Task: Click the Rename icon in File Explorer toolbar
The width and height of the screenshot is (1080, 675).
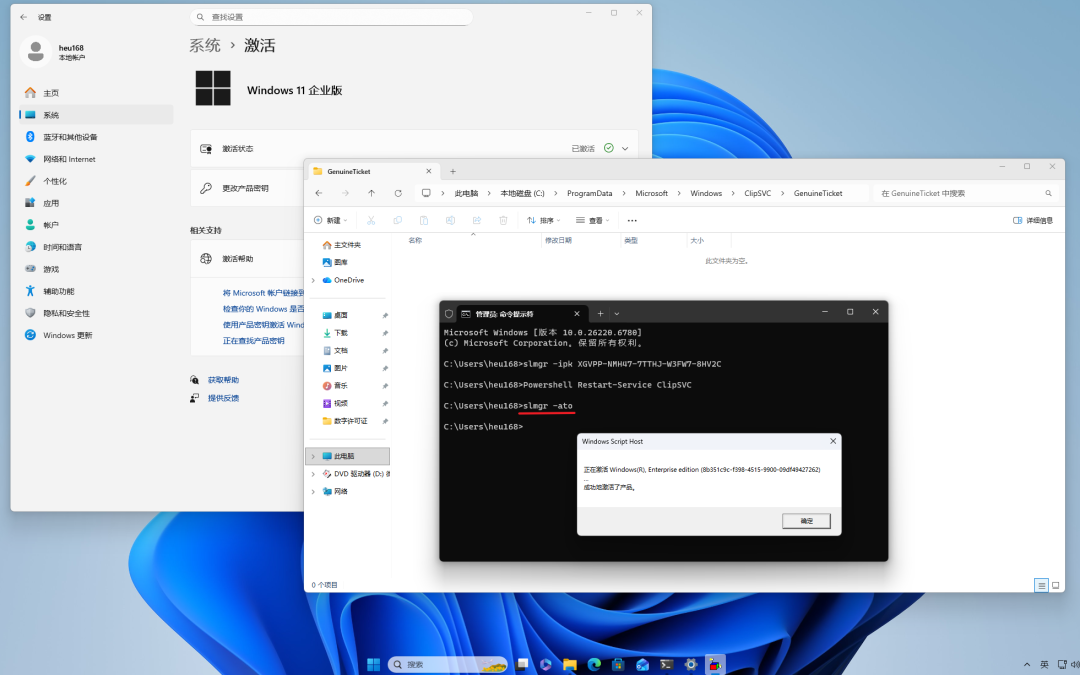Action: (450, 220)
